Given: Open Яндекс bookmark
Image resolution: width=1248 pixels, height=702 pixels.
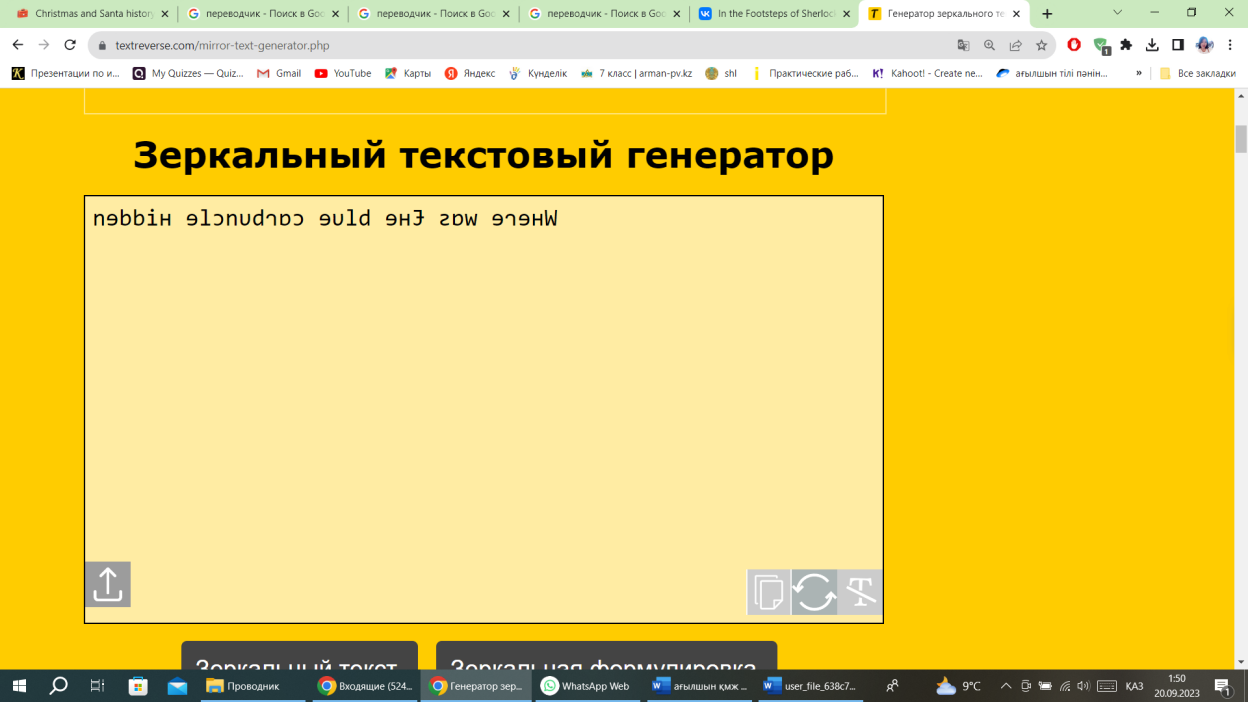Looking at the screenshot, I should [x=470, y=73].
